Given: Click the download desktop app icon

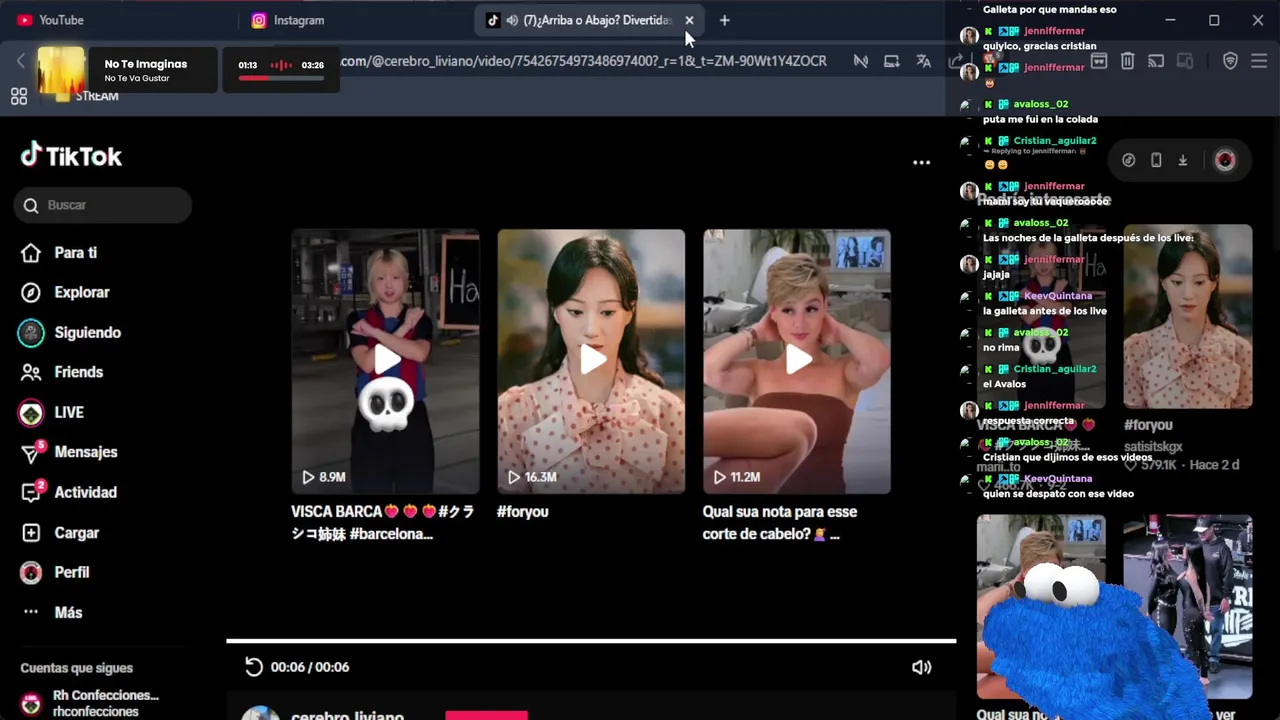Looking at the screenshot, I should pos(1183,160).
